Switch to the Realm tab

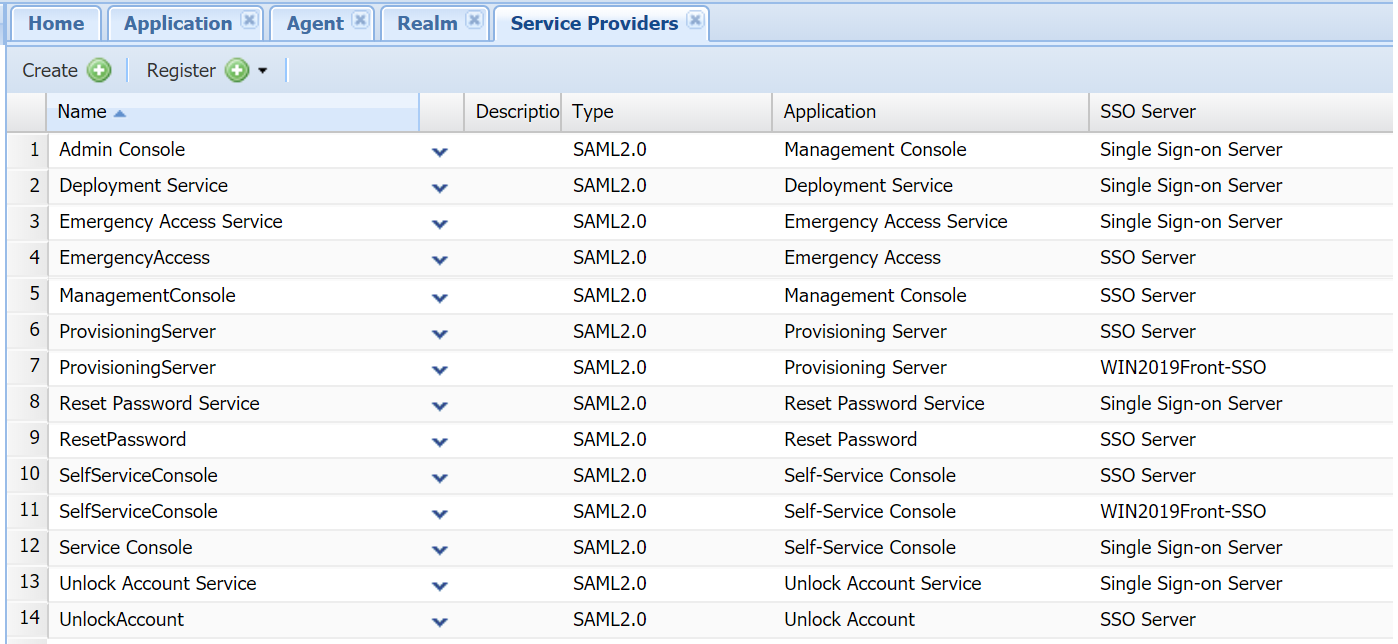point(427,23)
